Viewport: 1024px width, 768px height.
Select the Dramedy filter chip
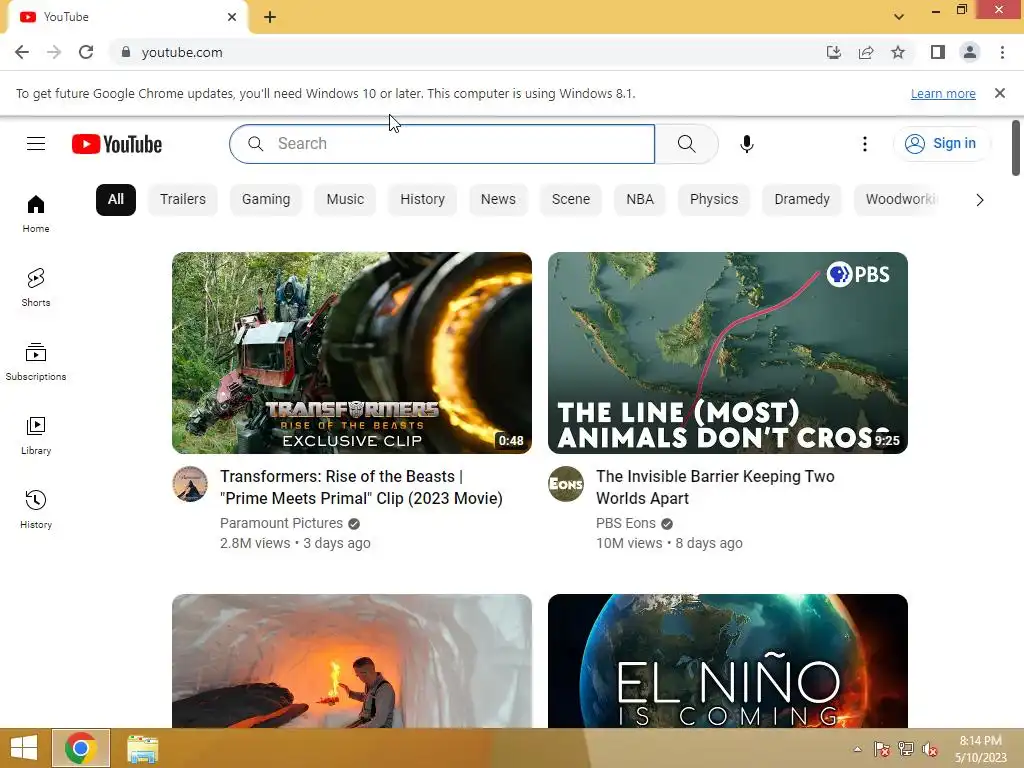click(x=802, y=199)
